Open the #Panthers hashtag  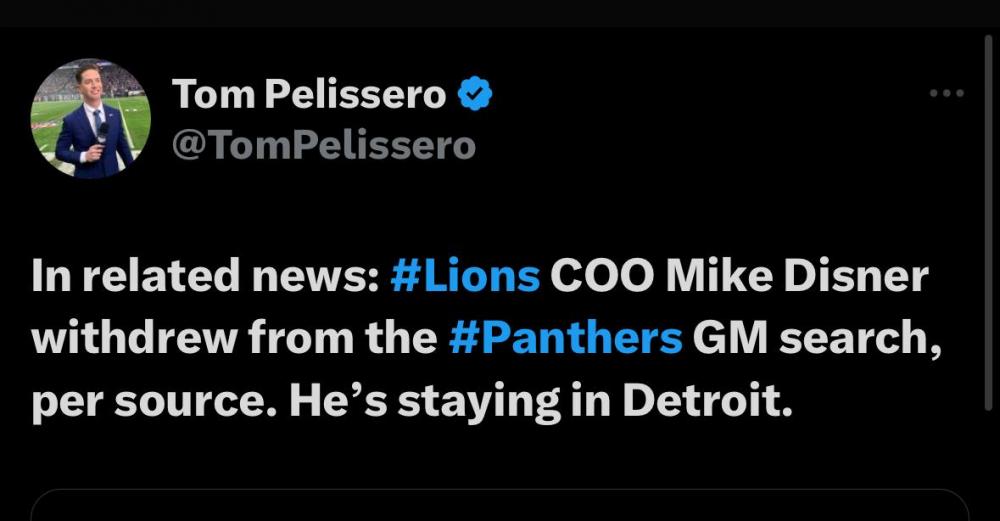coord(566,339)
